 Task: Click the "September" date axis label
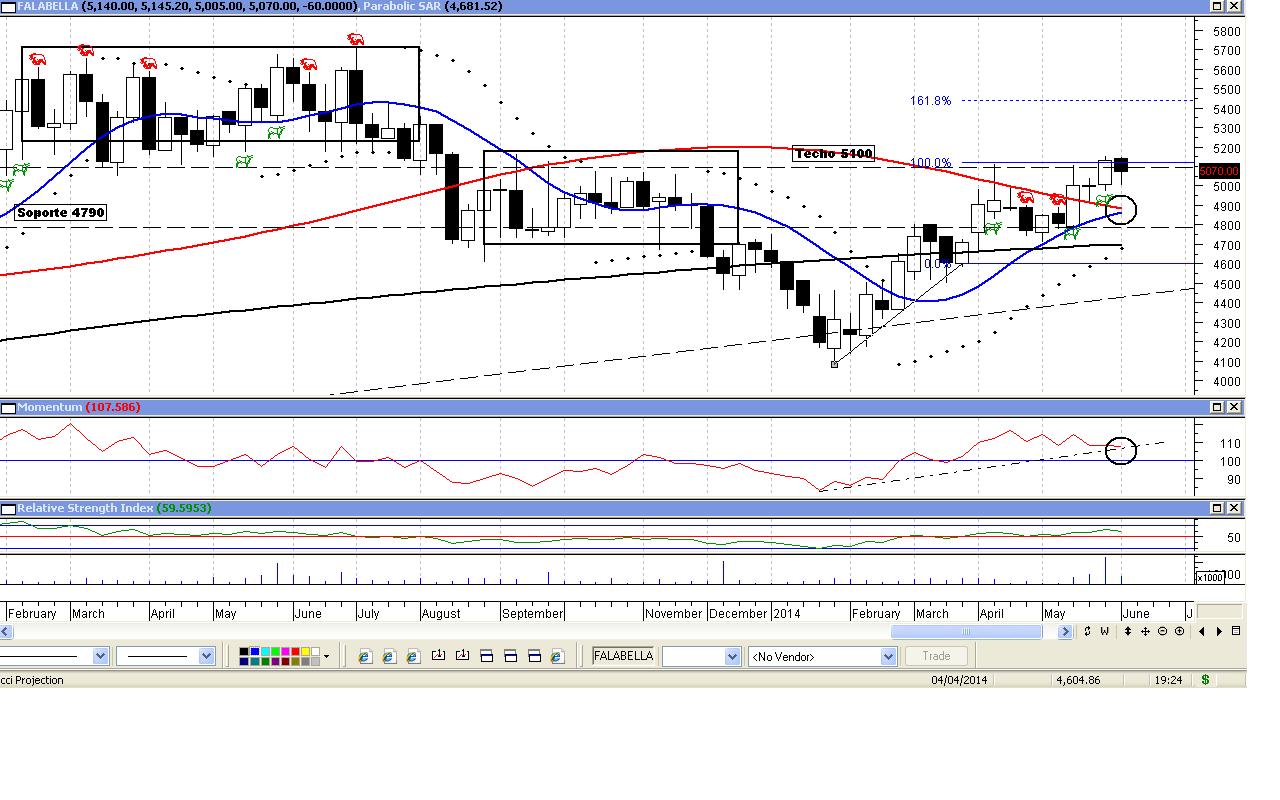point(532,613)
